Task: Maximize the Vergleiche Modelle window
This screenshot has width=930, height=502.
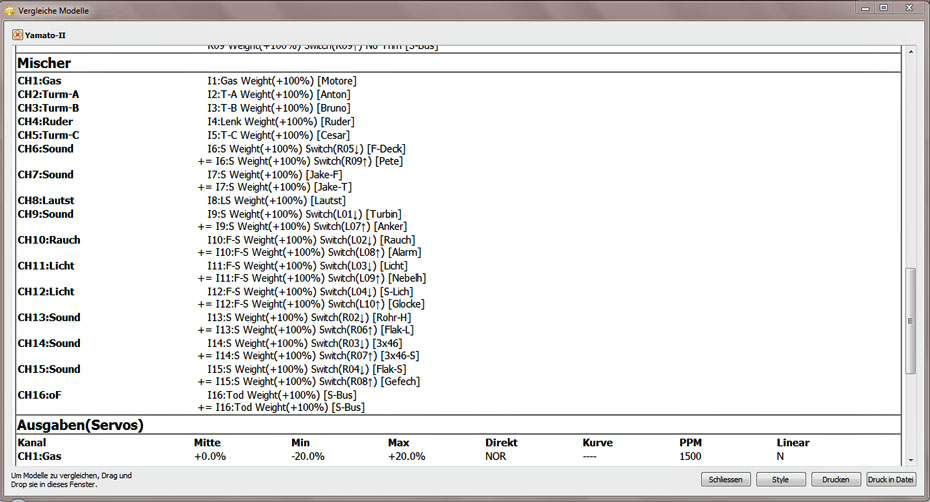Action: click(883, 8)
